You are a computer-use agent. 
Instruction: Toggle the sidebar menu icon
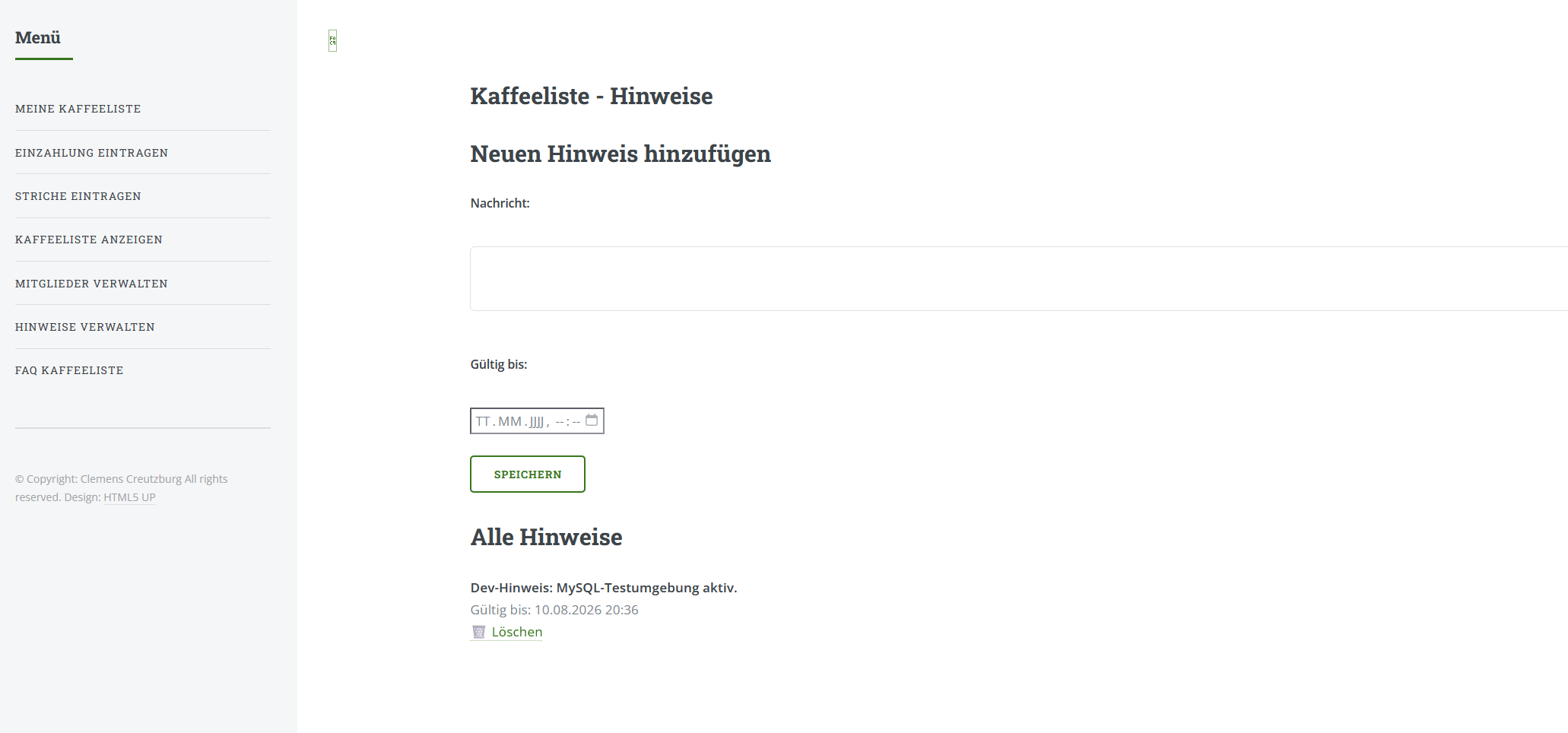pyautogui.click(x=332, y=41)
